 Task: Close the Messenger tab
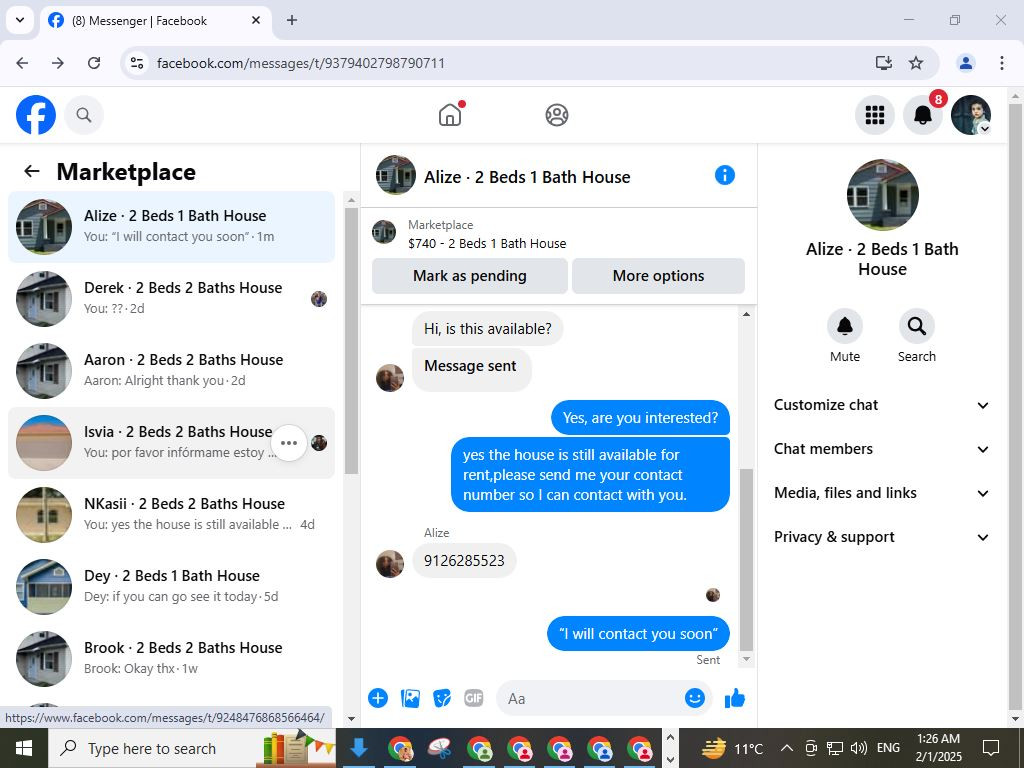coord(256,20)
